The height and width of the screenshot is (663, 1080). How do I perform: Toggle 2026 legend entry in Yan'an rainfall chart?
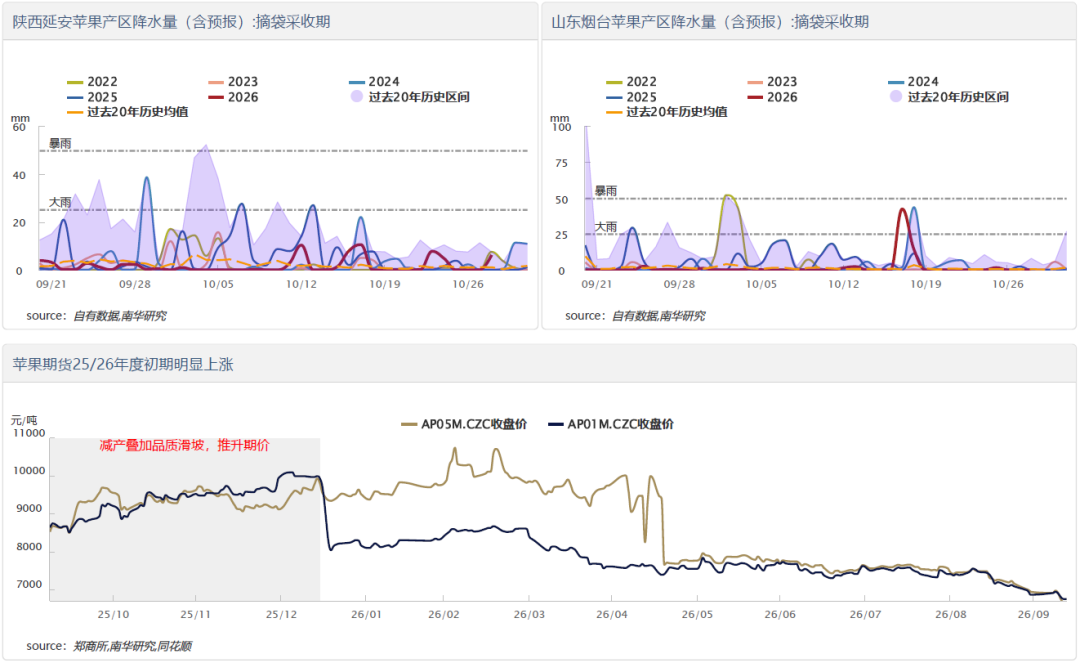[x=233, y=97]
